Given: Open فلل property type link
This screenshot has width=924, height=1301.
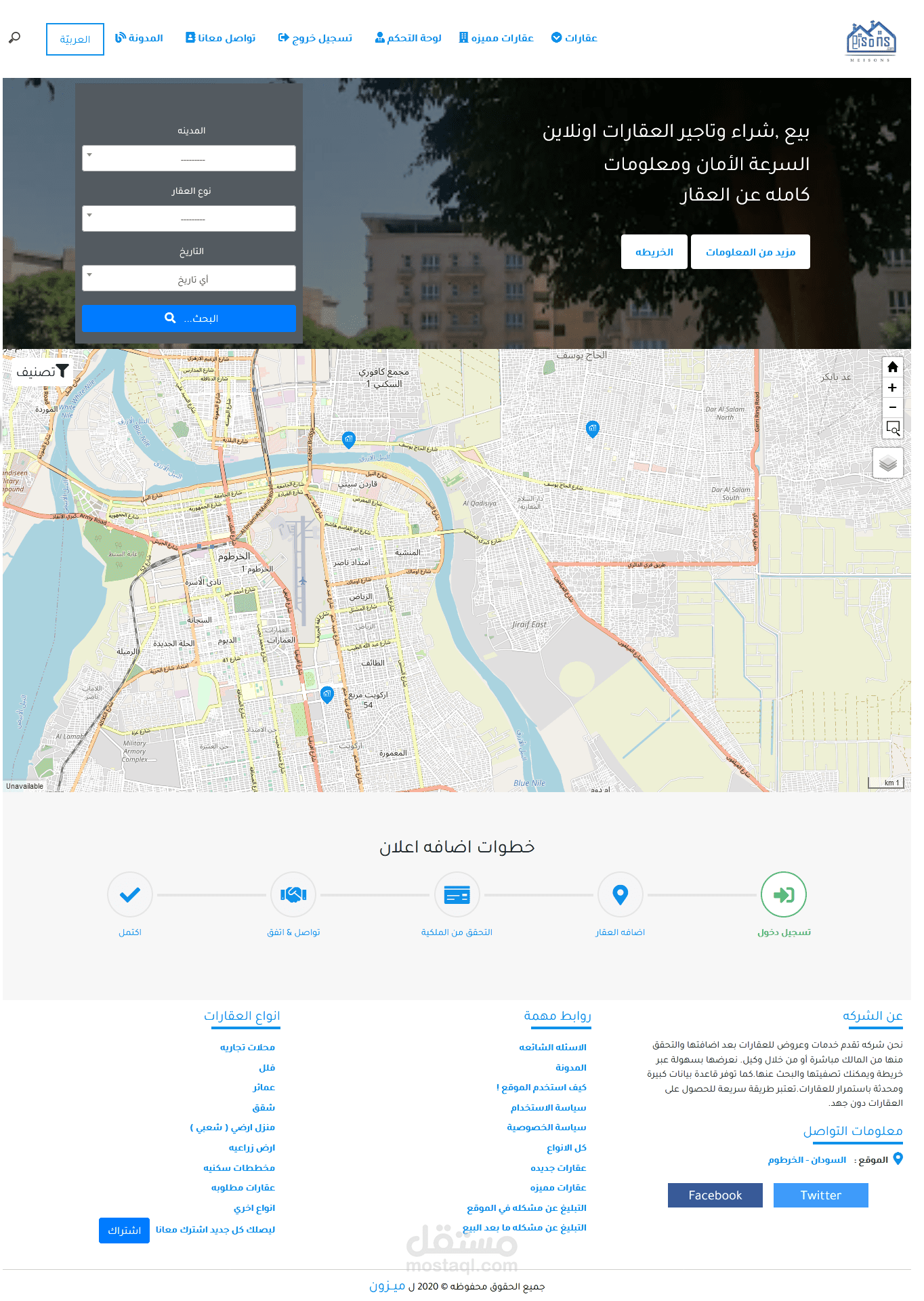Looking at the screenshot, I should [267, 1068].
